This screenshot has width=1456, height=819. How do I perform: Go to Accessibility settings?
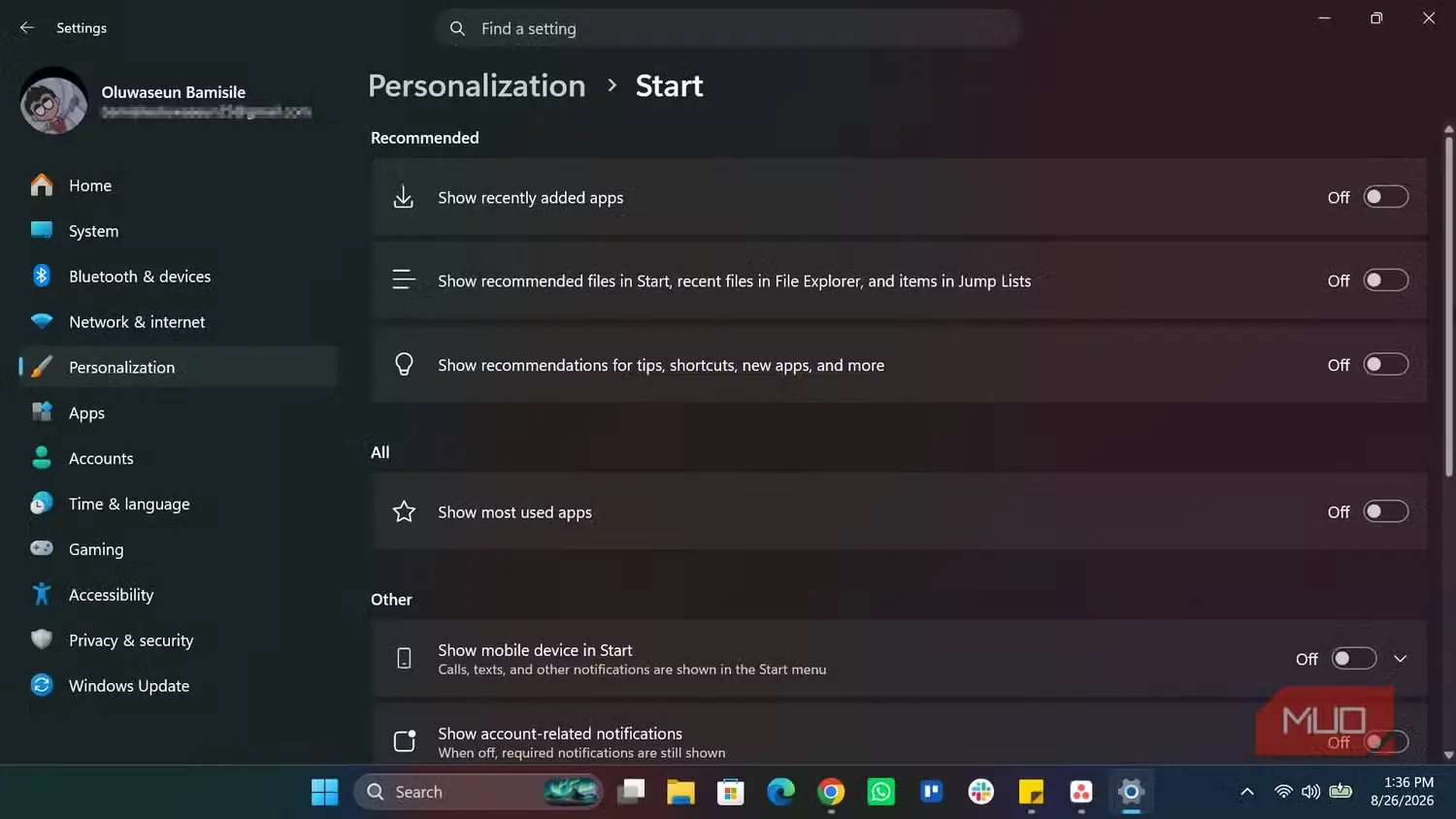coord(179,594)
